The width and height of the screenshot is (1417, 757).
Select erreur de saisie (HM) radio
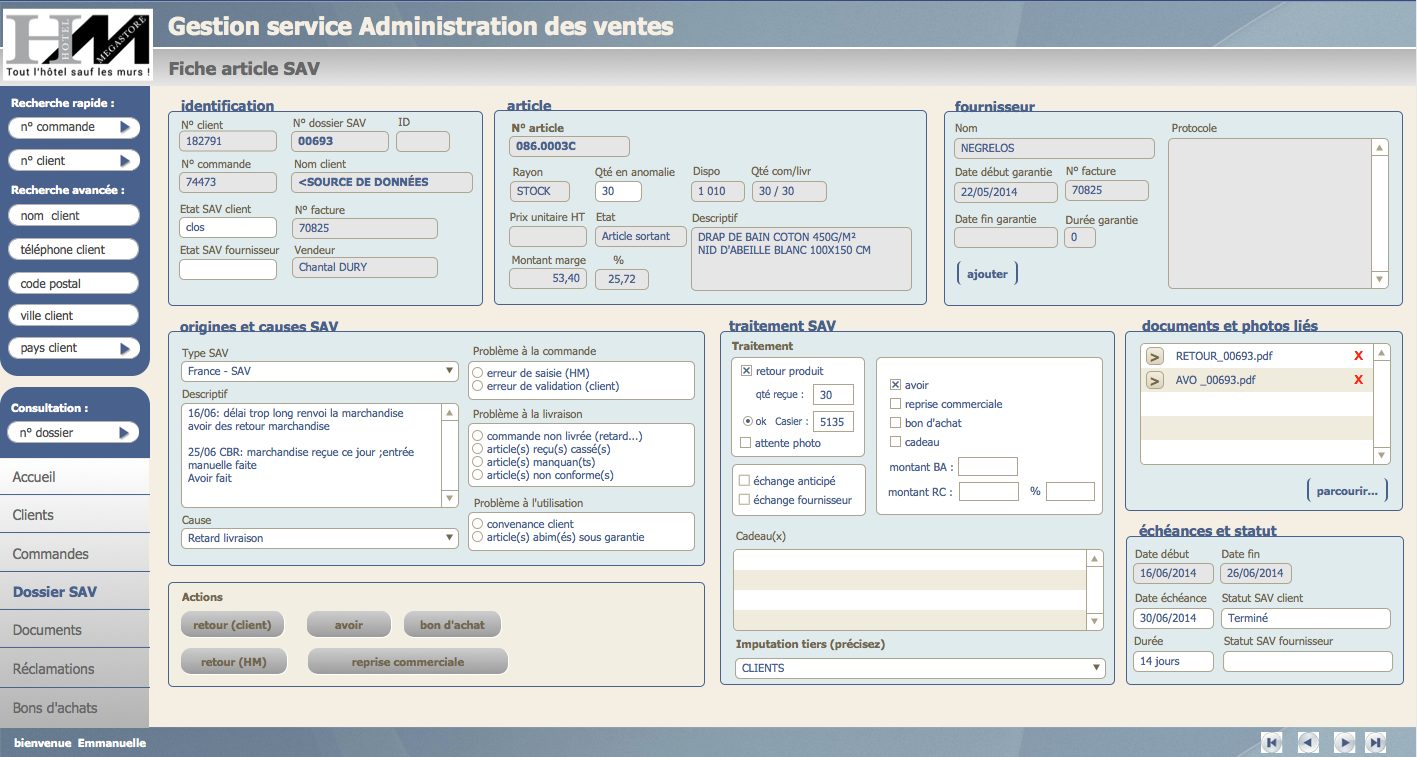[x=478, y=373]
